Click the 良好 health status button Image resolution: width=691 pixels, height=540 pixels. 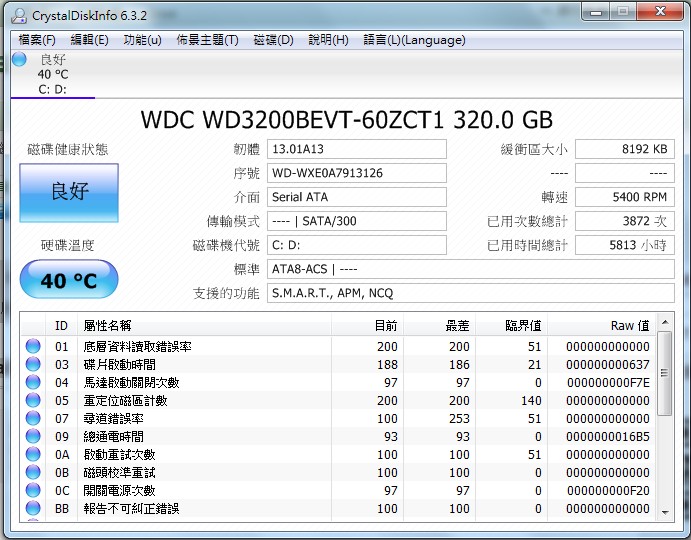[x=69, y=193]
